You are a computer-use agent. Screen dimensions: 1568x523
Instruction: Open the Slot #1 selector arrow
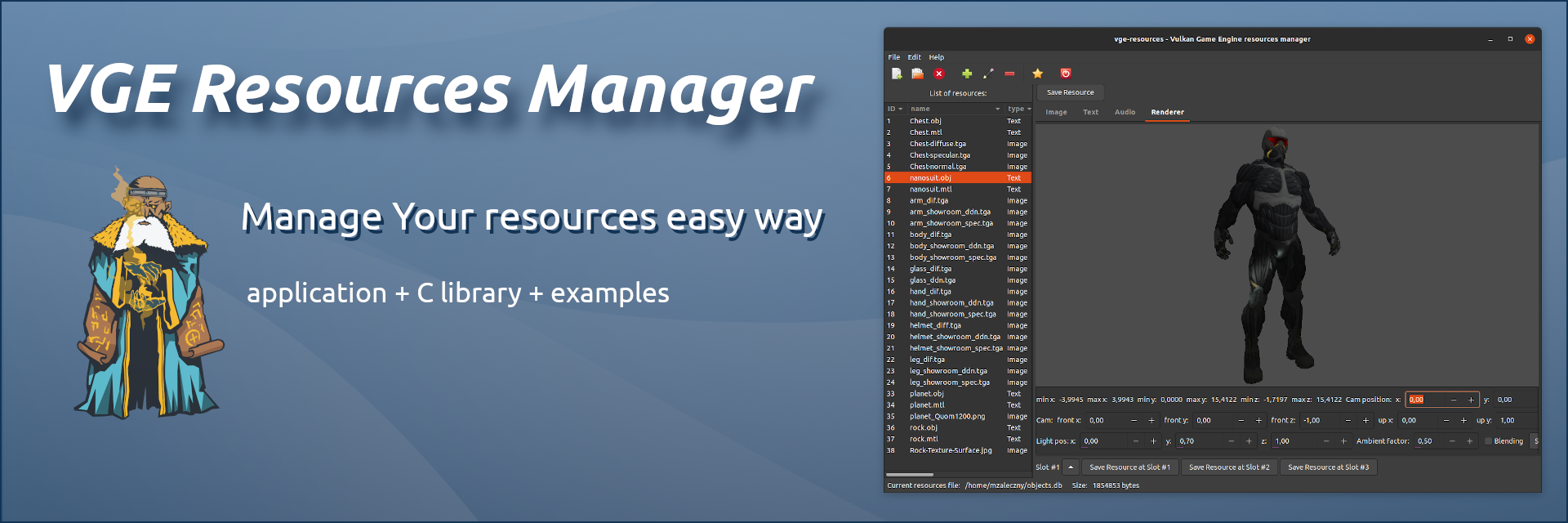(x=1071, y=467)
